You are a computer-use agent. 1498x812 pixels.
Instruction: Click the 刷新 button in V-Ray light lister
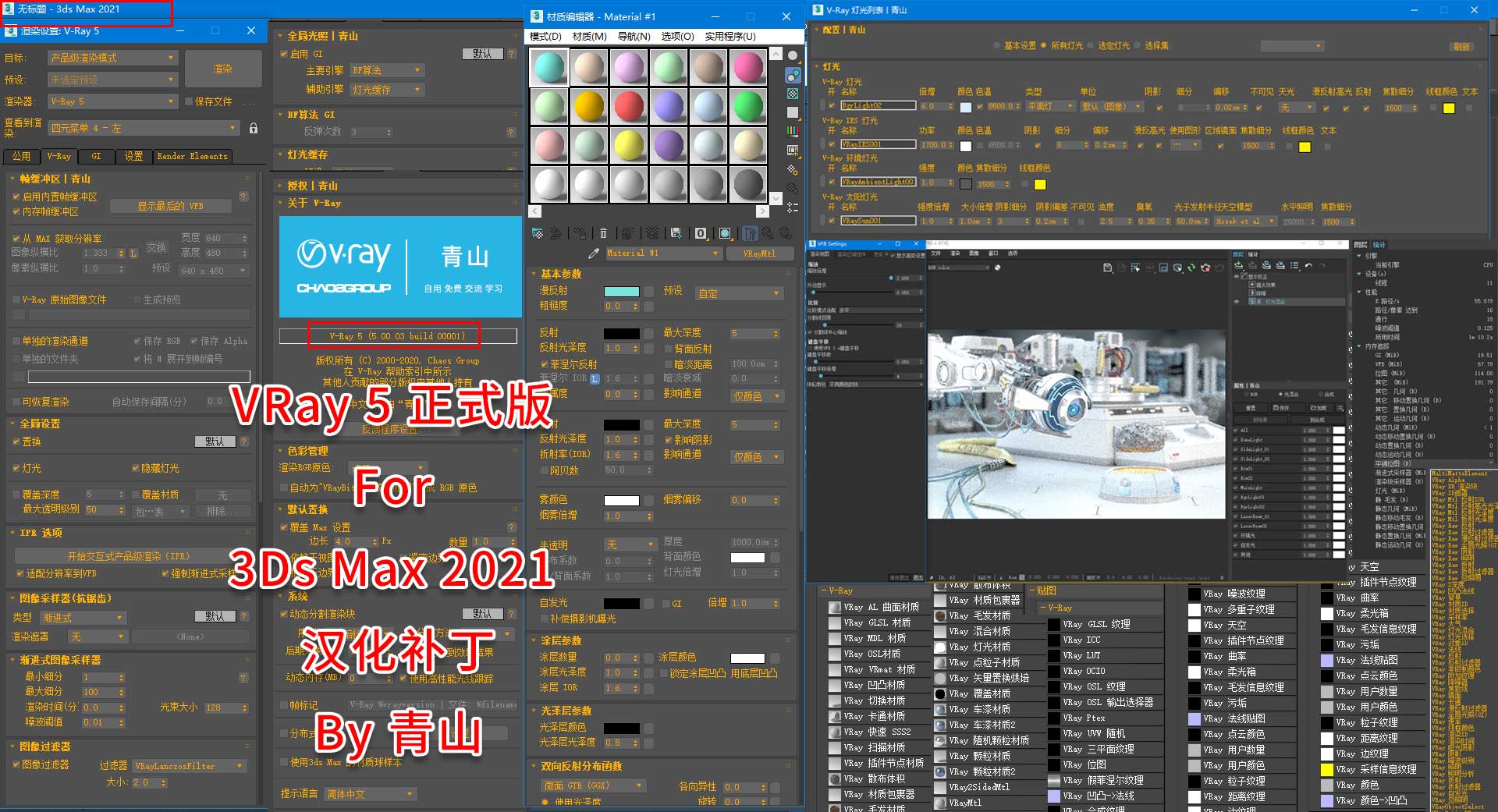(x=1463, y=47)
